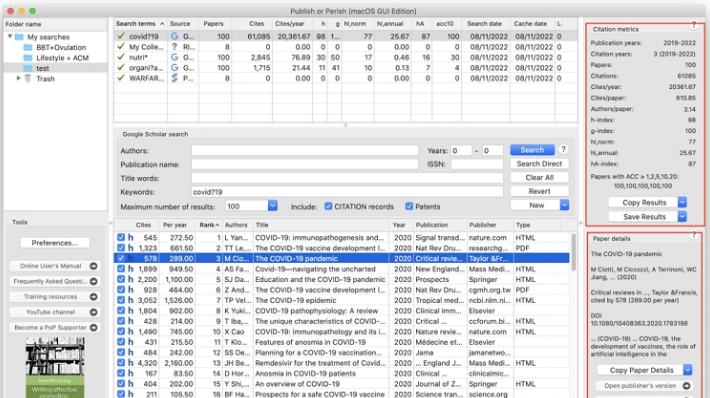The height and width of the screenshot is (398, 710).
Task: Click the Writing effective promotion book thumbnail
Action: click(55, 368)
